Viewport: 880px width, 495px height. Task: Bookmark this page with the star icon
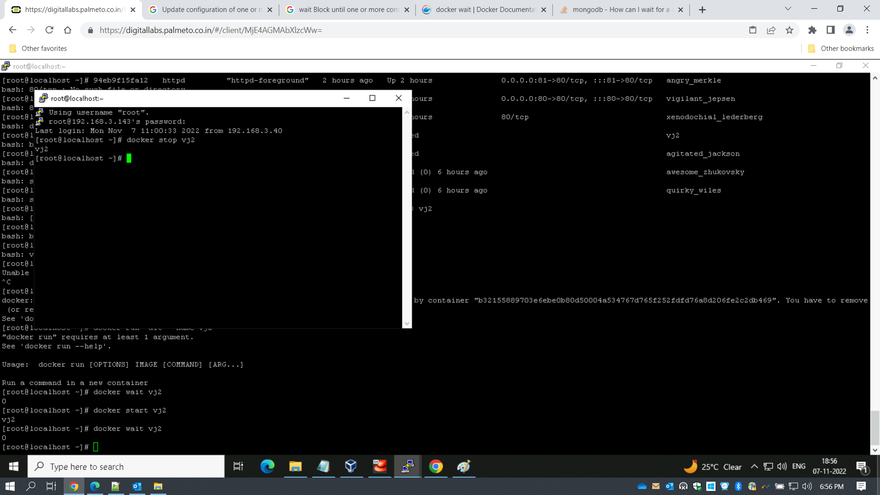(791, 30)
